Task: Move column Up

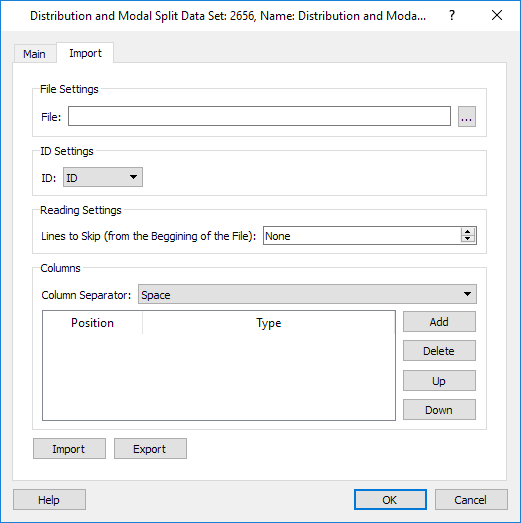Action: (x=439, y=381)
